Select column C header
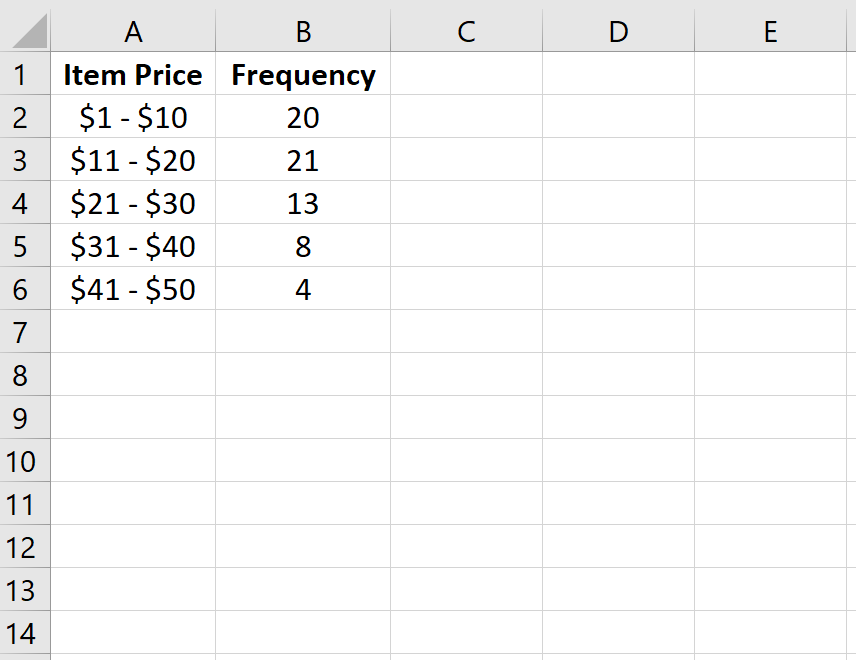856x660 pixels. click(x=466, y=31)
